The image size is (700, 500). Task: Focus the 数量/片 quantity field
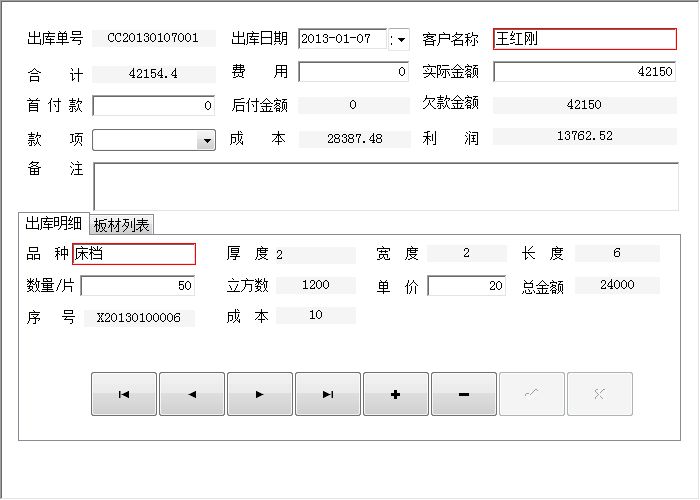138,286
